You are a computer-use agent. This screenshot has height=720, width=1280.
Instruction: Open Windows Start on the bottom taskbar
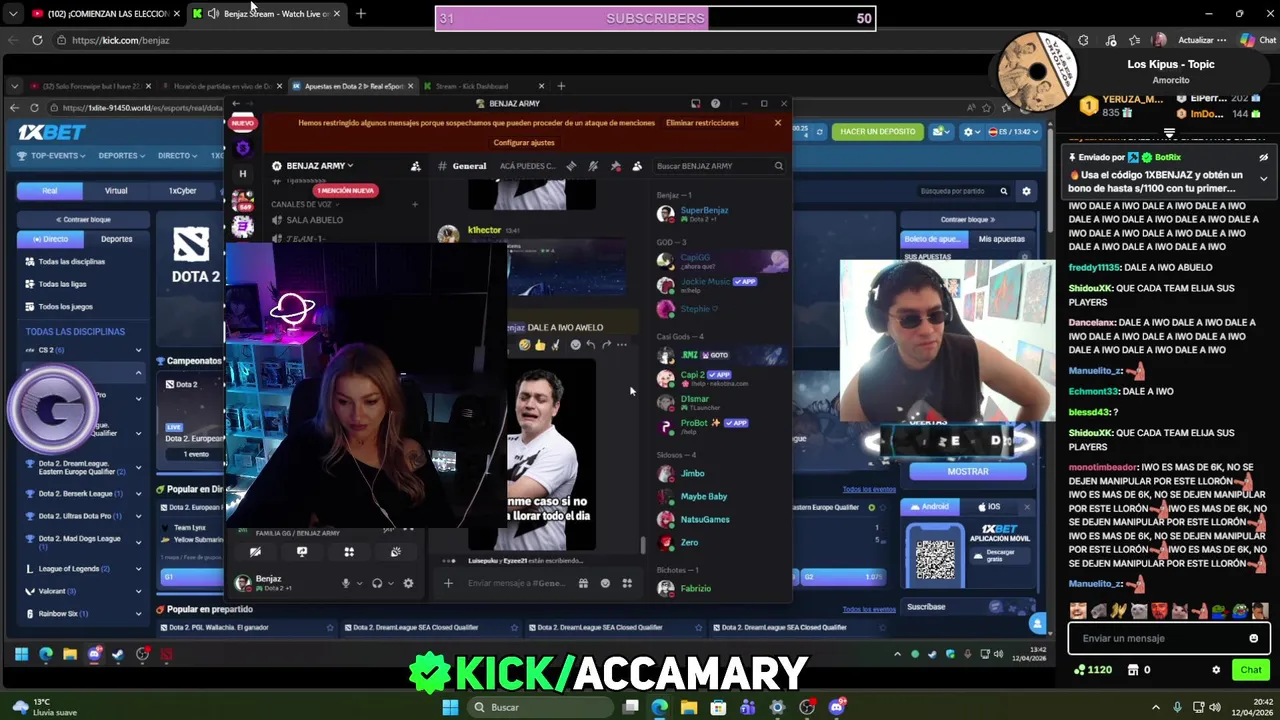[450, 707]
